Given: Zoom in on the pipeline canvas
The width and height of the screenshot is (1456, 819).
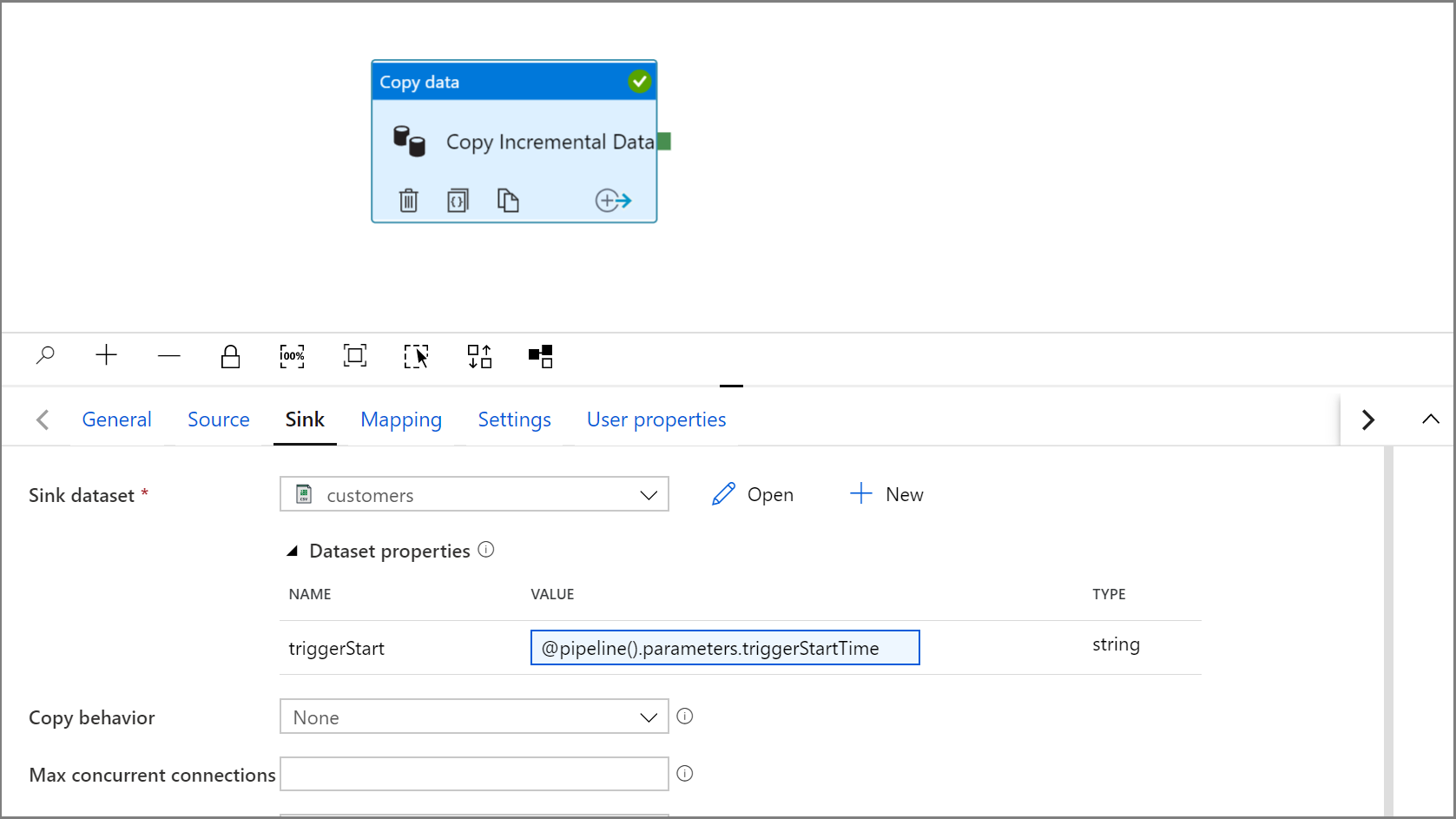Looking at the screenshot, I should click(106, 355).
